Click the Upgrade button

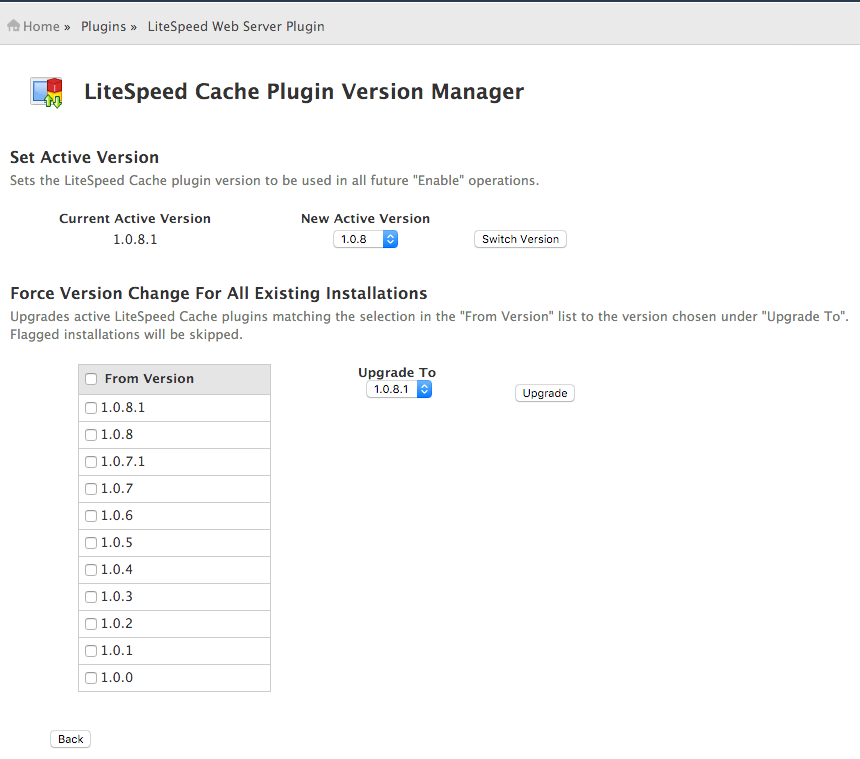click(x=545, y=393)
